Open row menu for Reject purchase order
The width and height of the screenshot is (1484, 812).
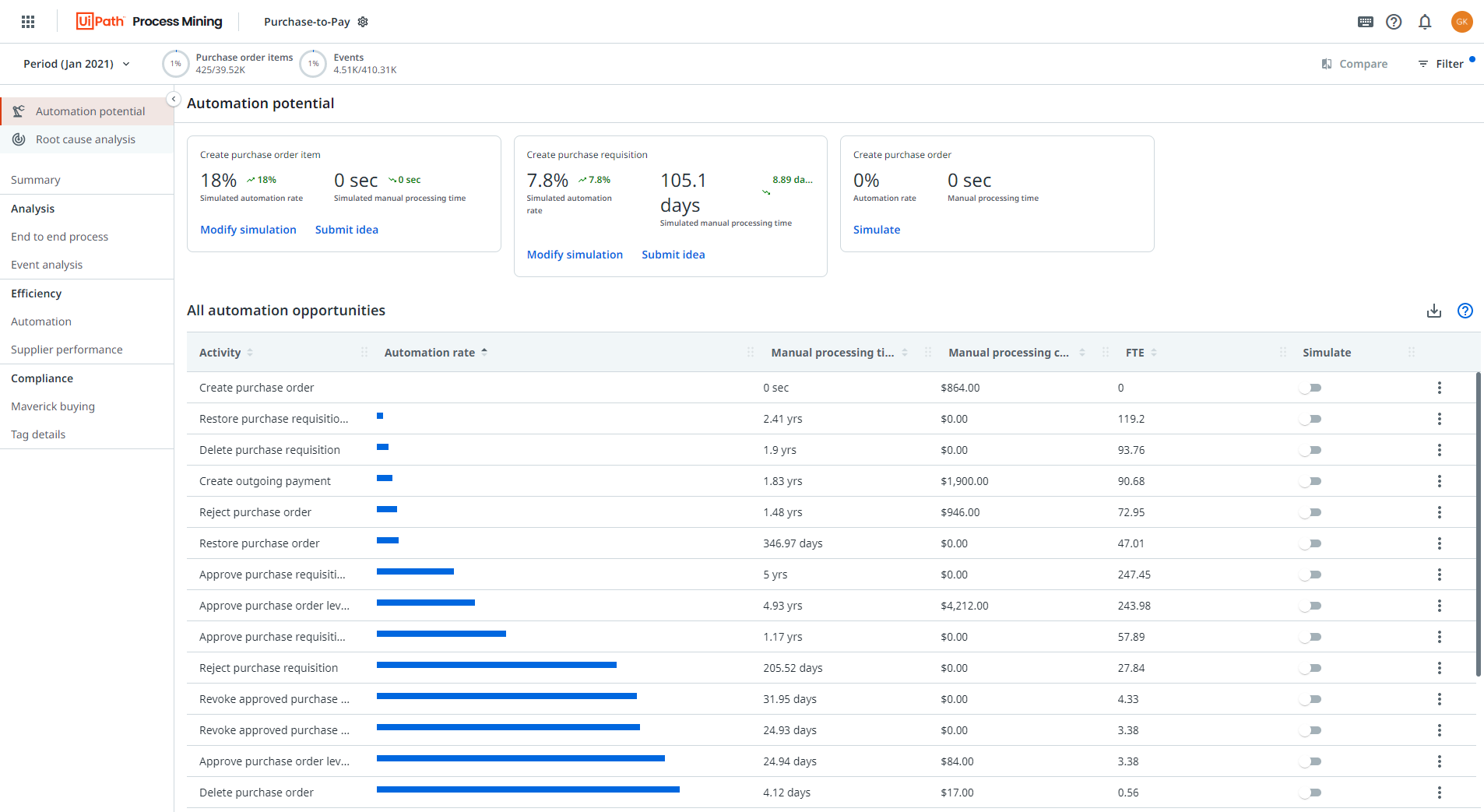(x=1440, y=512)
